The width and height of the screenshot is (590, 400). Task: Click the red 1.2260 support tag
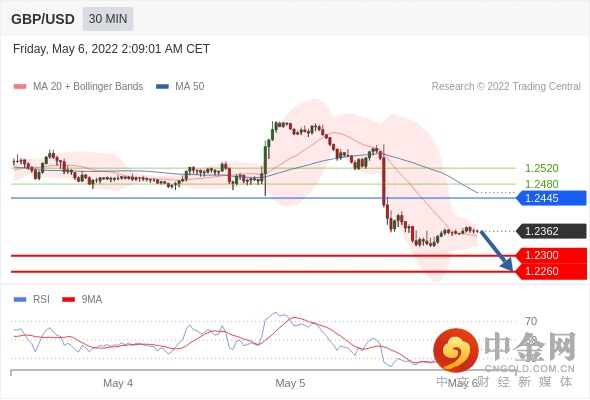tap(551, 271)
